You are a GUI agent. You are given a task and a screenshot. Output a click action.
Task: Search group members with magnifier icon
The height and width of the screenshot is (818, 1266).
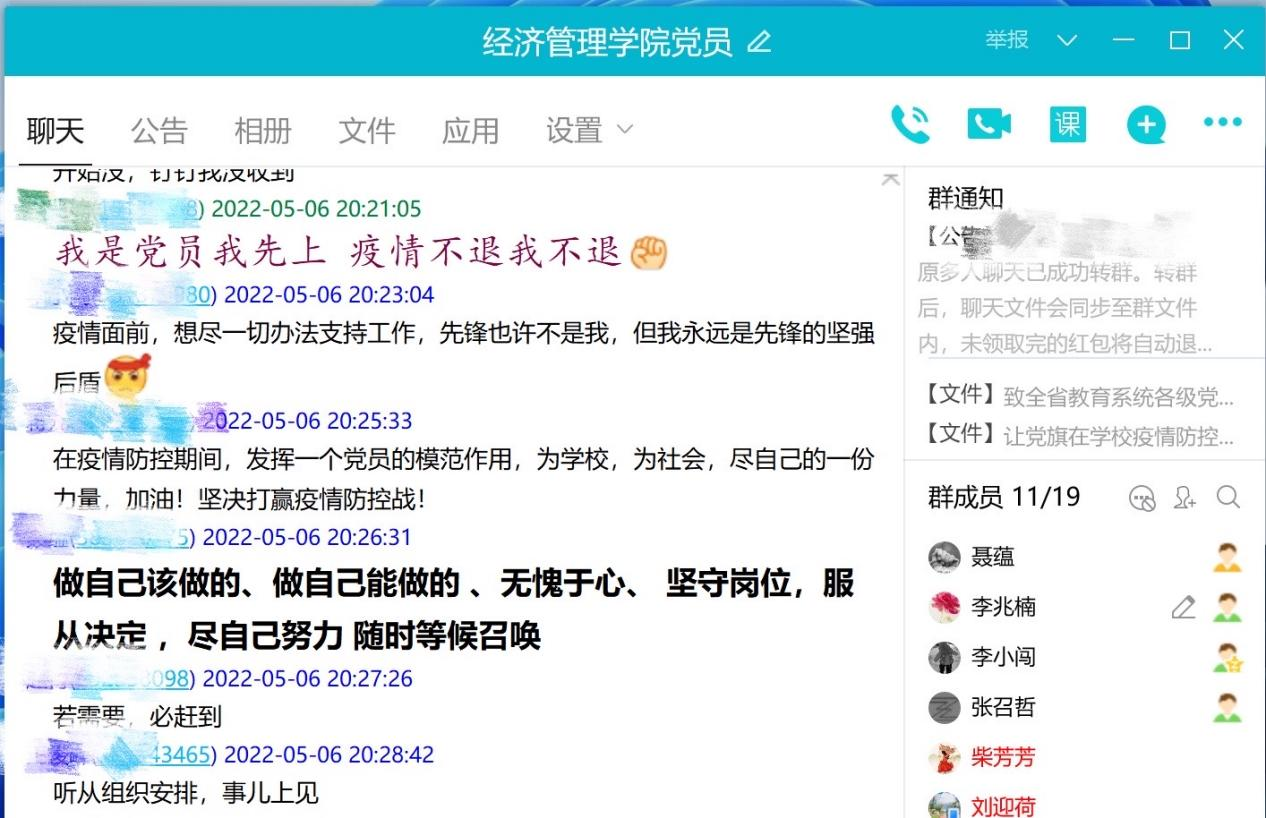tap(1228, 497)
